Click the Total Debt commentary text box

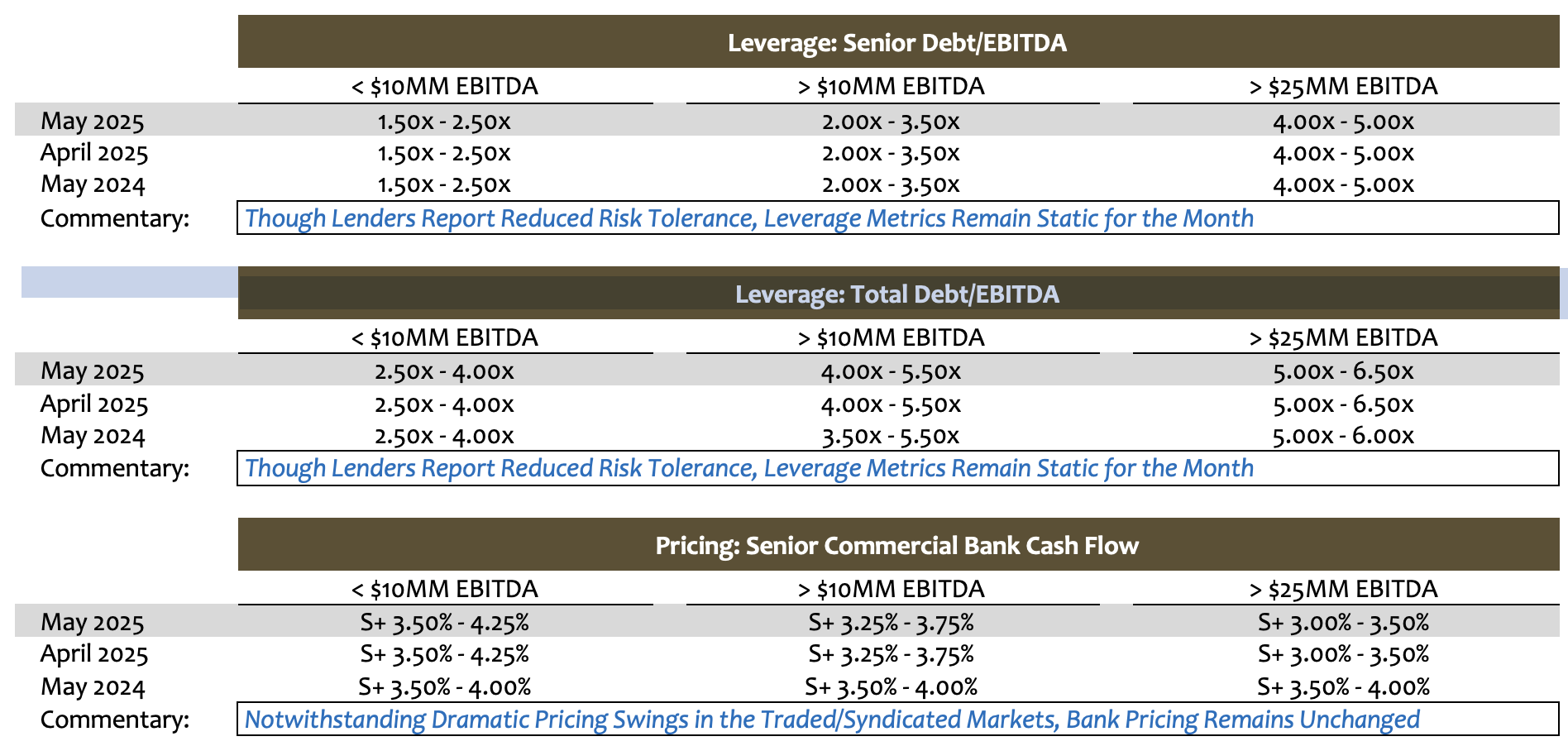(x=898, y=468)
